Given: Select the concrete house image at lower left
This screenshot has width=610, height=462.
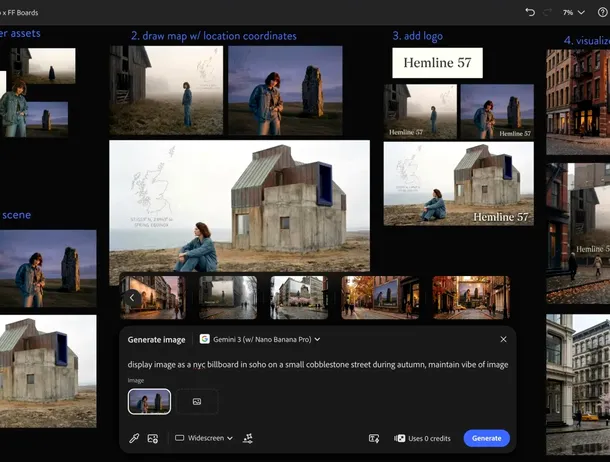Looking at the screenshot, I should (x=48, y=371).
